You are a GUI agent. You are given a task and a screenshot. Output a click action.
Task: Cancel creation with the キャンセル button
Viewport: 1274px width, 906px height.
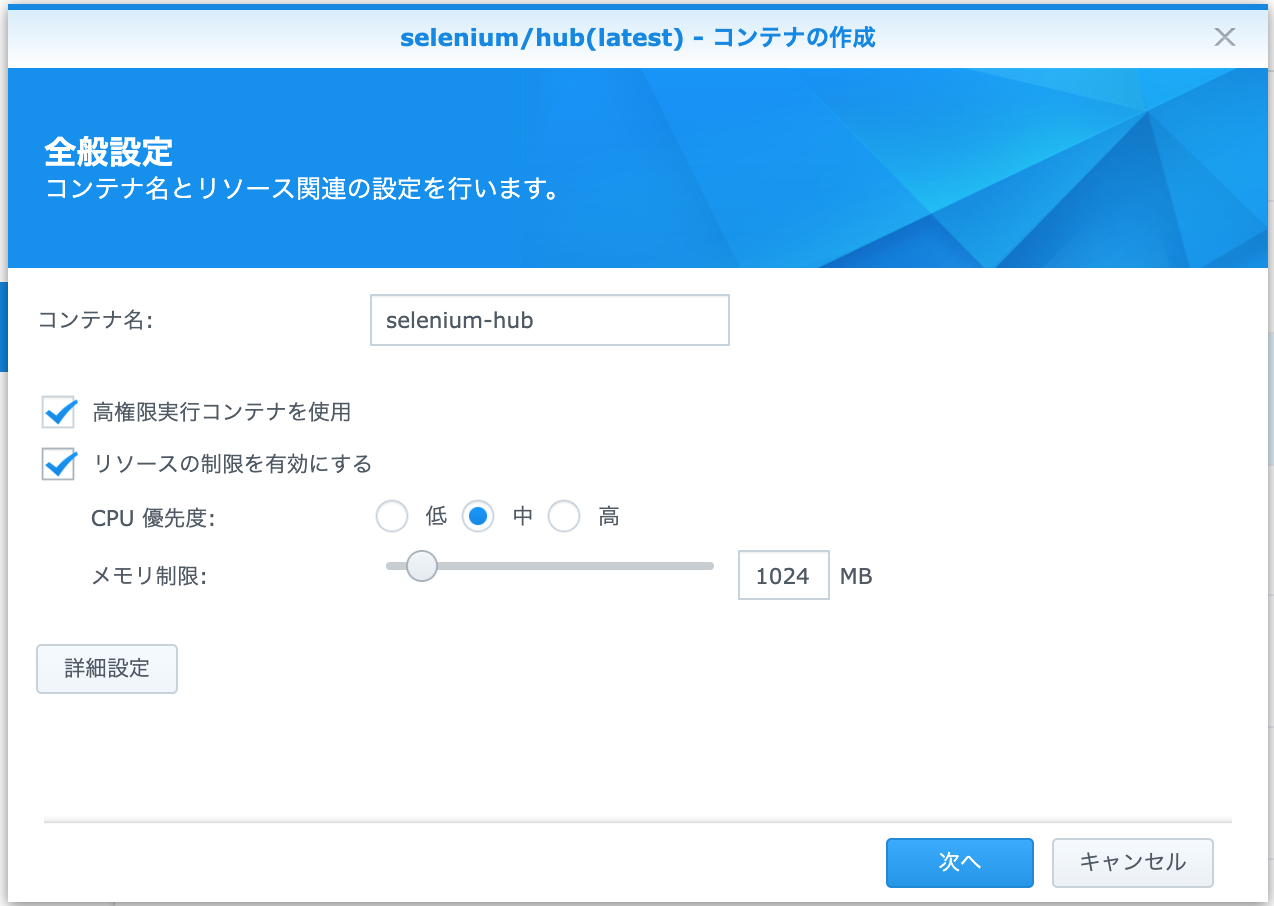[x=1132, y=862]
